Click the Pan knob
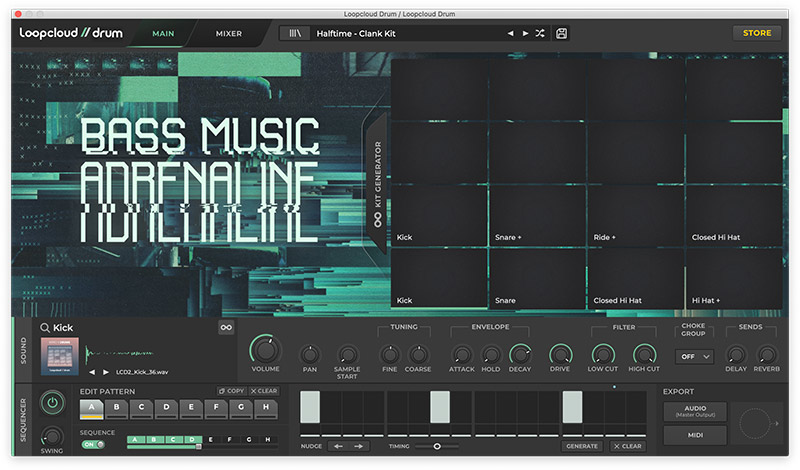This screenshot has width=800, height=470. [x=310, y=354]
